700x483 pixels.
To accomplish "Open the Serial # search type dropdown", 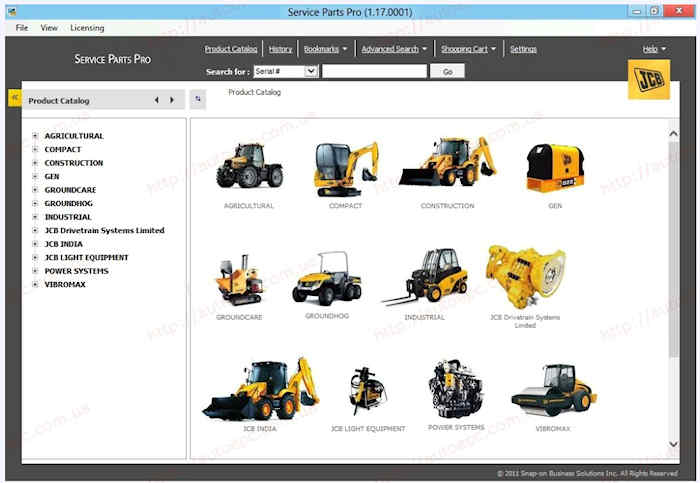I will pyautogui.click(x=311, y=72).
